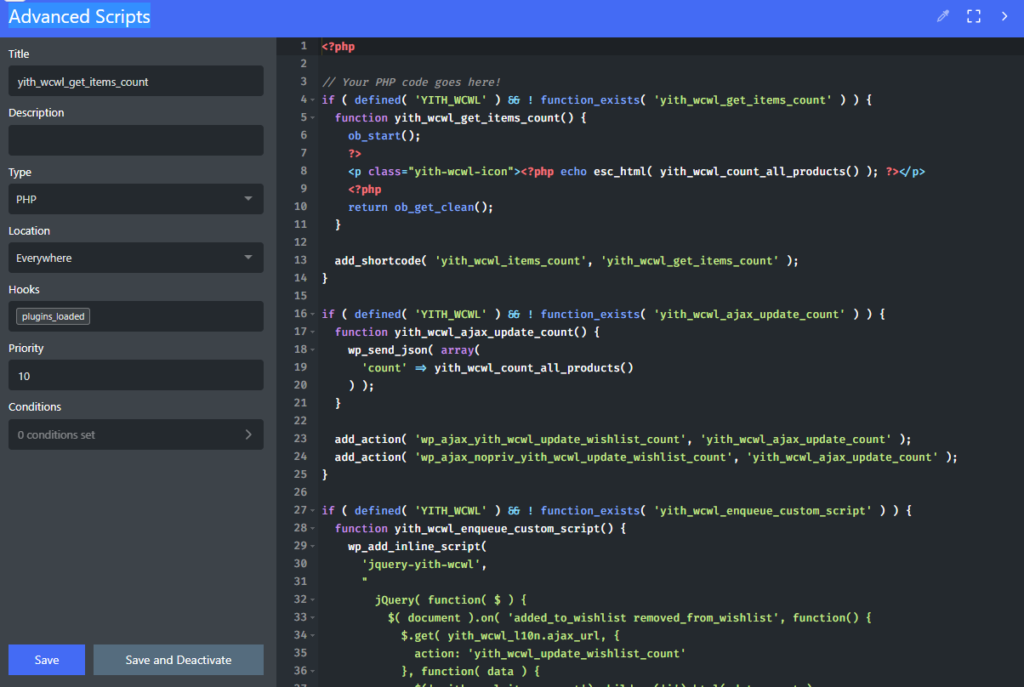The image size is (1024, 687).
Task: Click the Title input field
Action: pyautogui.click(x=135, y=82)
